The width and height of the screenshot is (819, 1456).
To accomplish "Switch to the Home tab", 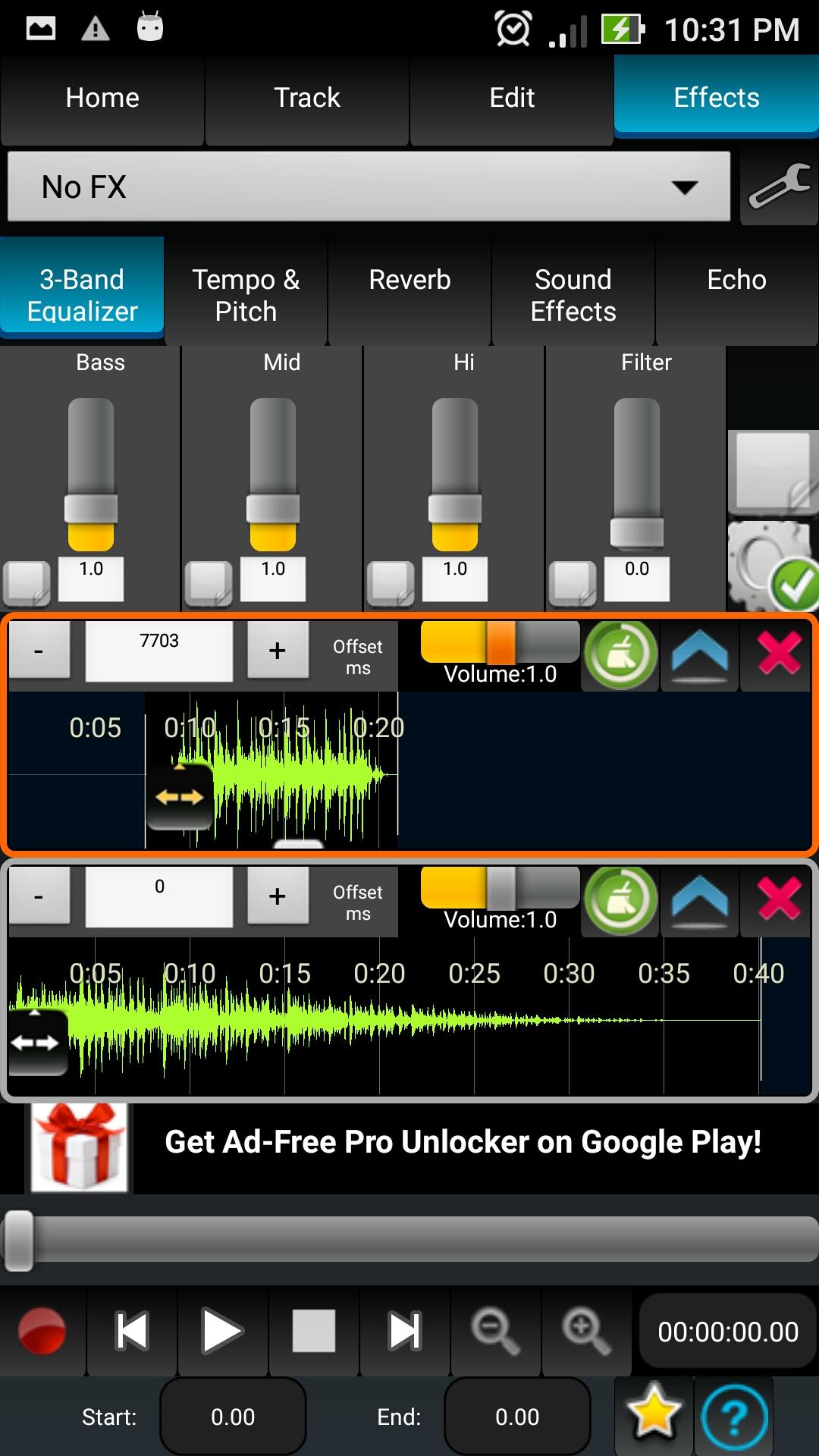I will tap(102, 98).
